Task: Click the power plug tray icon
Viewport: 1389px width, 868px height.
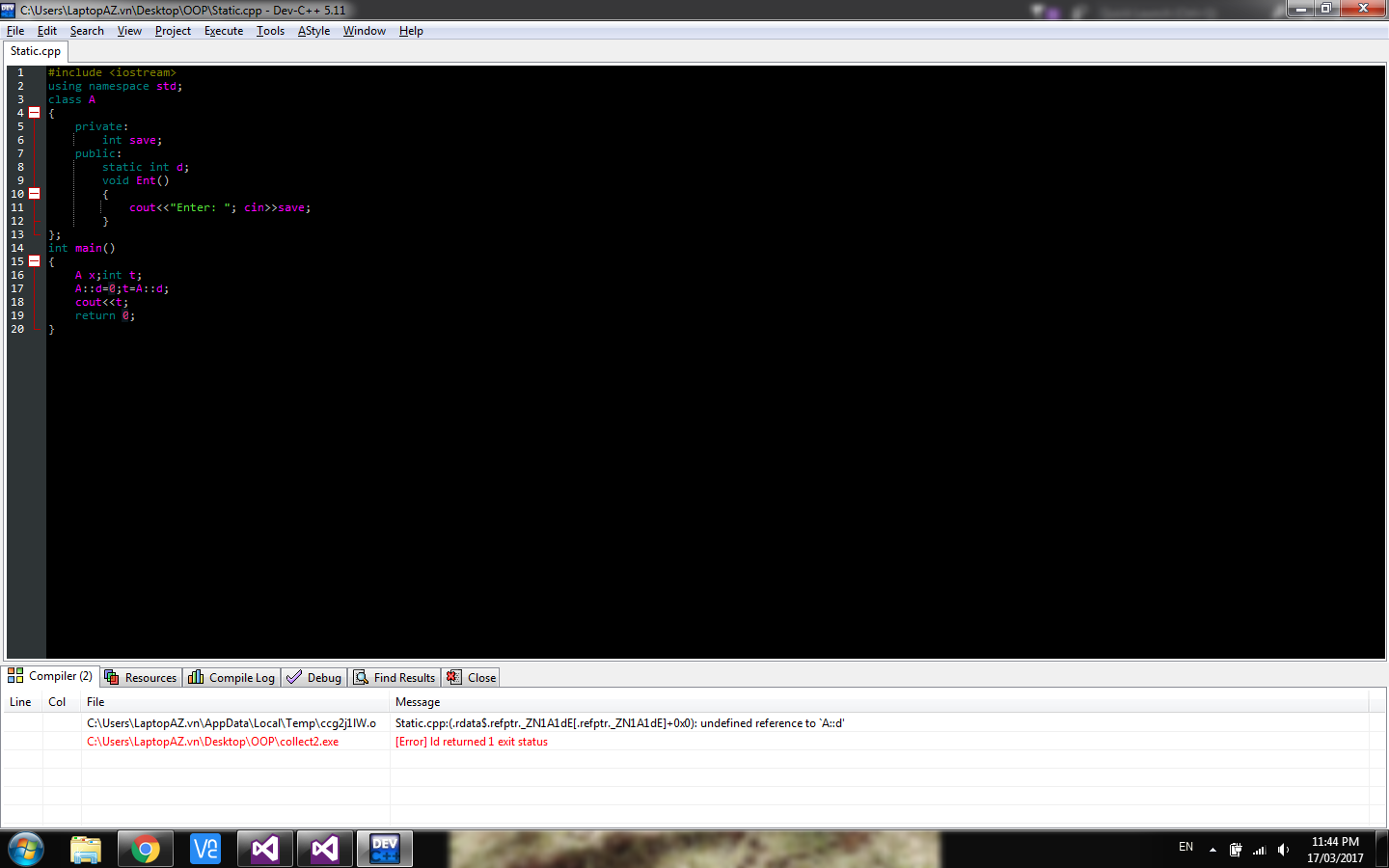Action: pyautogui.click(x=1236, y=850)
